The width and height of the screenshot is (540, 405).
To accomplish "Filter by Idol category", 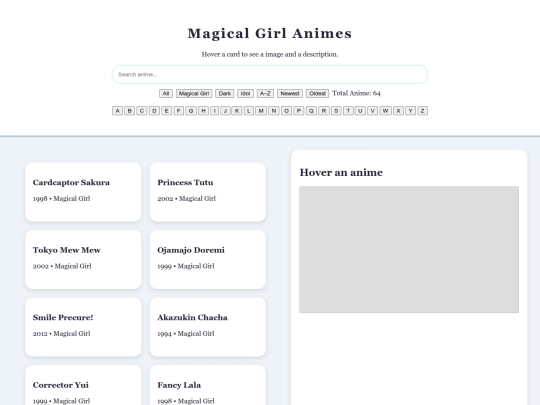I will pyautogui.click(x=245, y=93).
